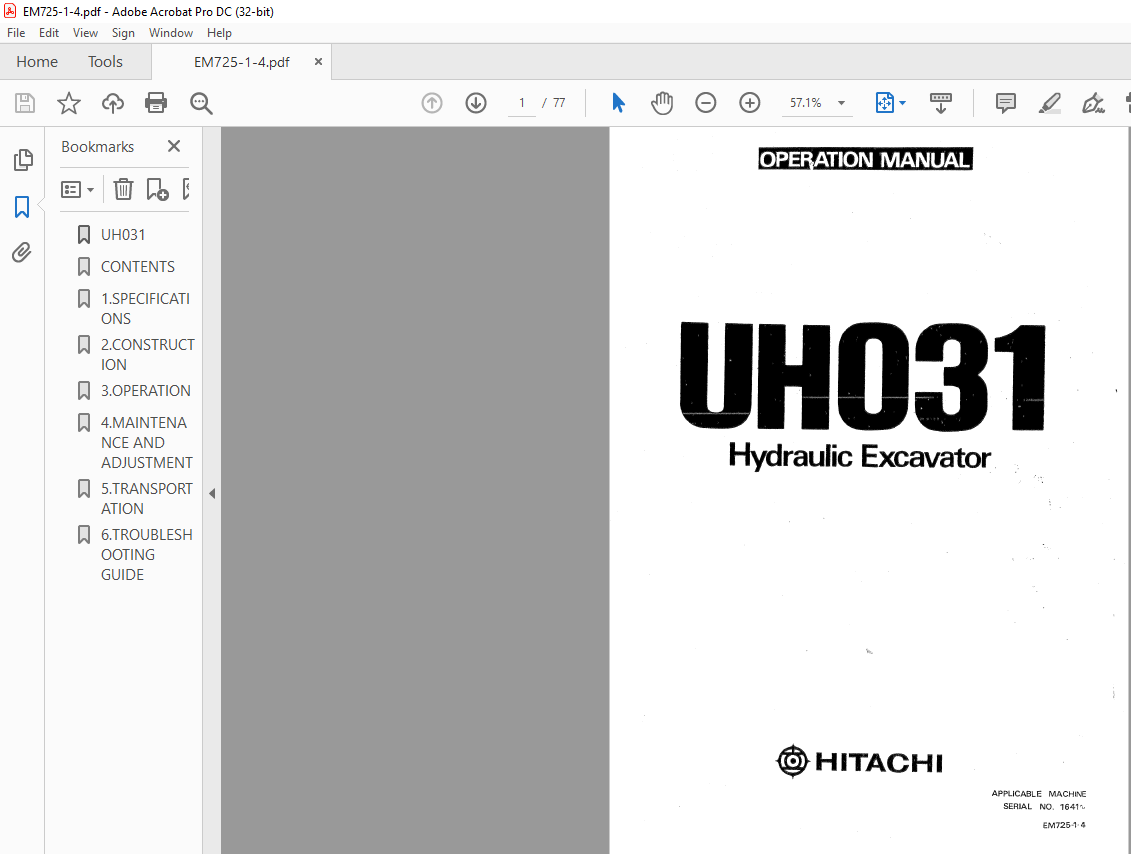Click the total pages count 77
This screenshot has width=1131, height=854.
pyautogui.click(x=559, y=103)
